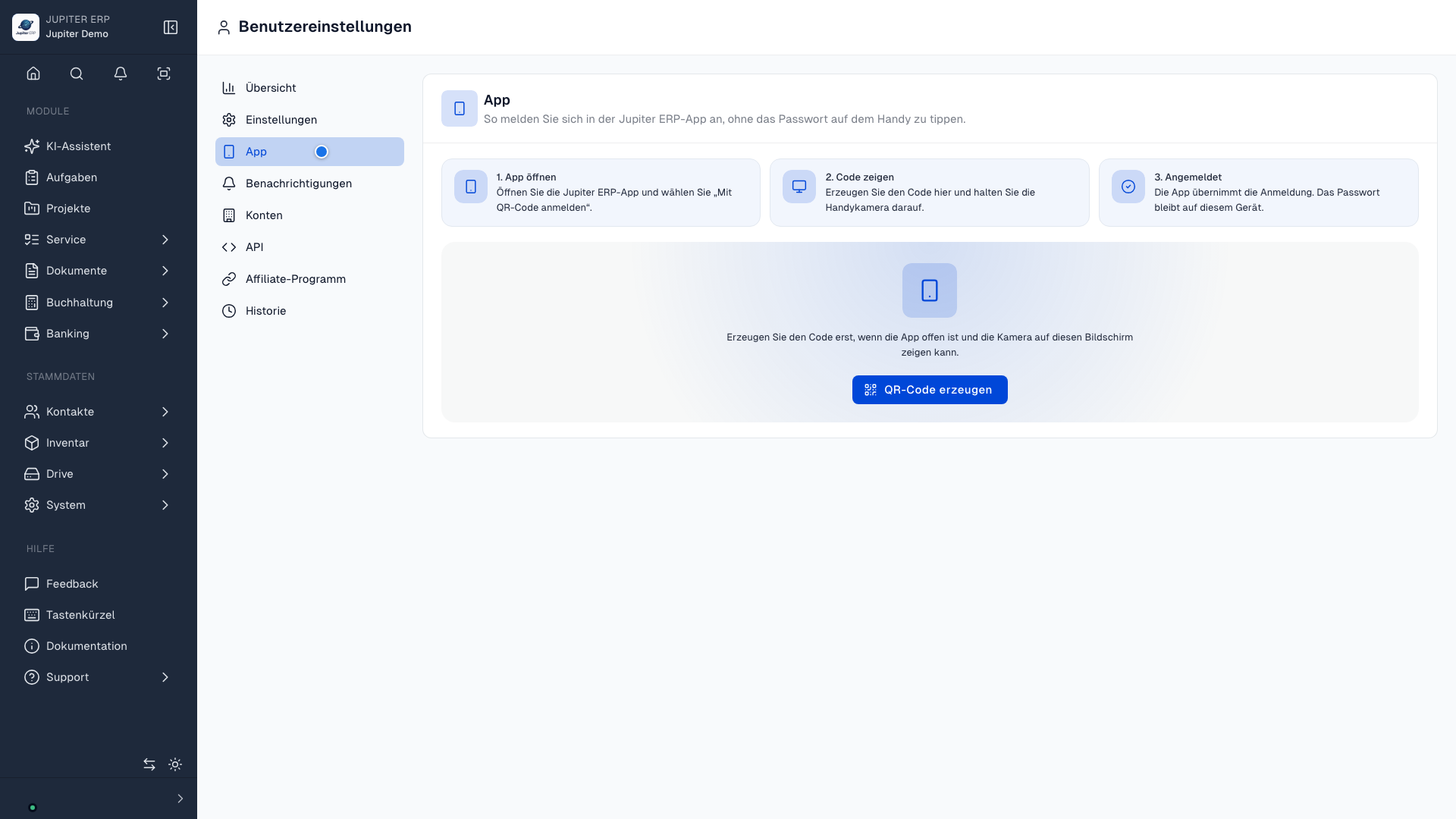This screenshot has height=819, width=1456.
Task: Switch to Benachrichtigungen tab
Action: point(309,184)
